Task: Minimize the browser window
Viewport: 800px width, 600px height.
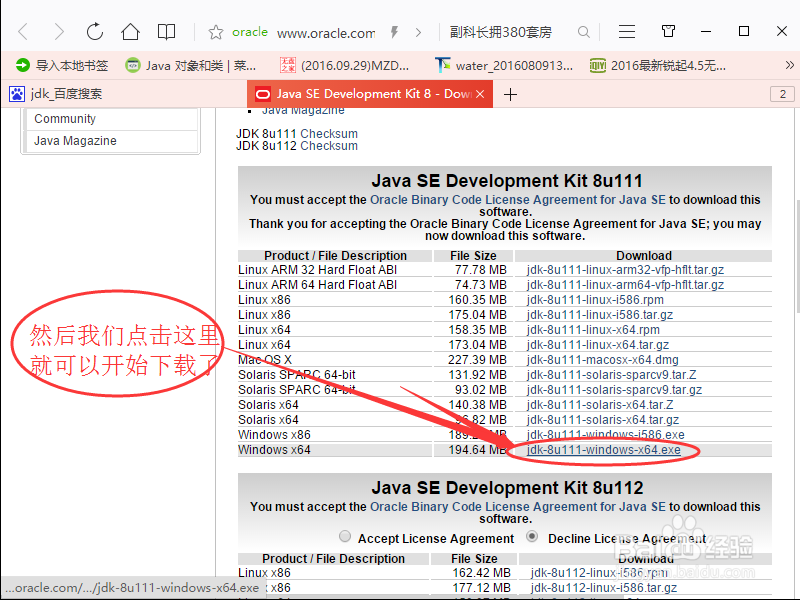Action: 706,32
